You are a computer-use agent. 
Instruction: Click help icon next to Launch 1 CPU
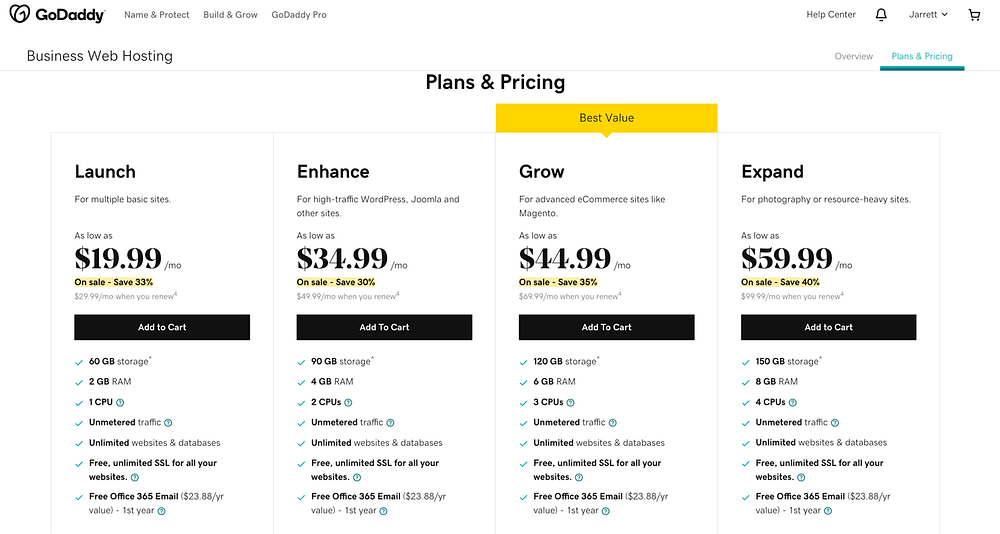(x=120, y=402)
